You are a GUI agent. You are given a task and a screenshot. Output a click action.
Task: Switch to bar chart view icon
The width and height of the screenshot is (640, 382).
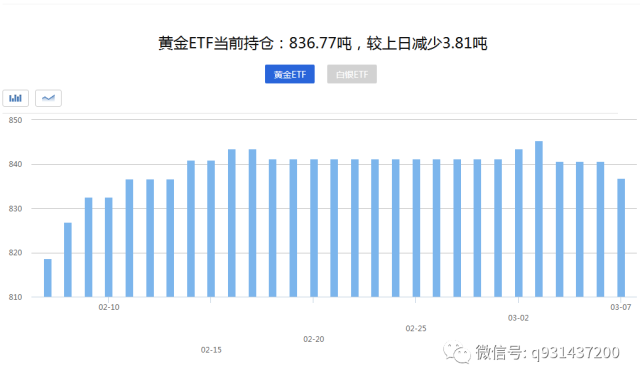pos(16,98)
